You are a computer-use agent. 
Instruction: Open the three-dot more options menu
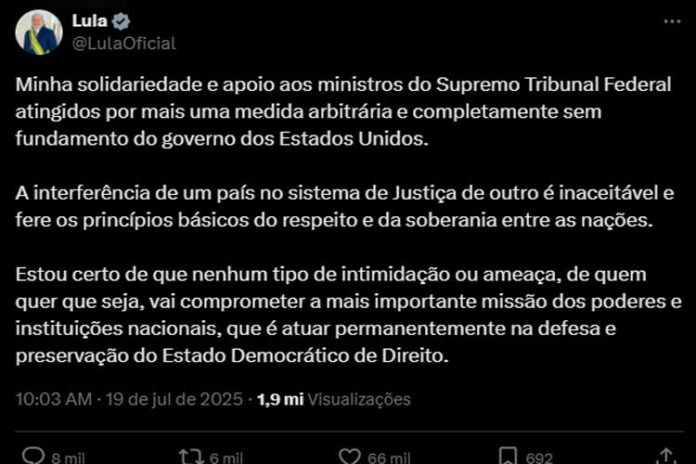pos(672,21)
